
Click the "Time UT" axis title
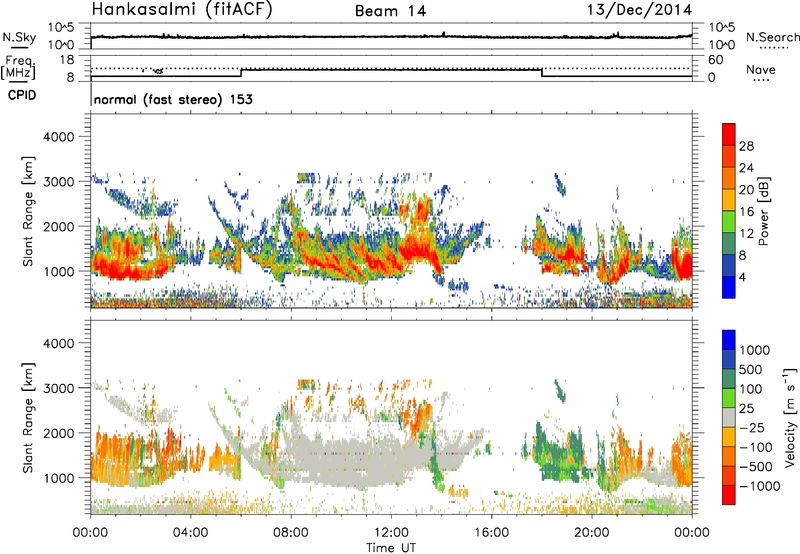click(x=391, y=548)
